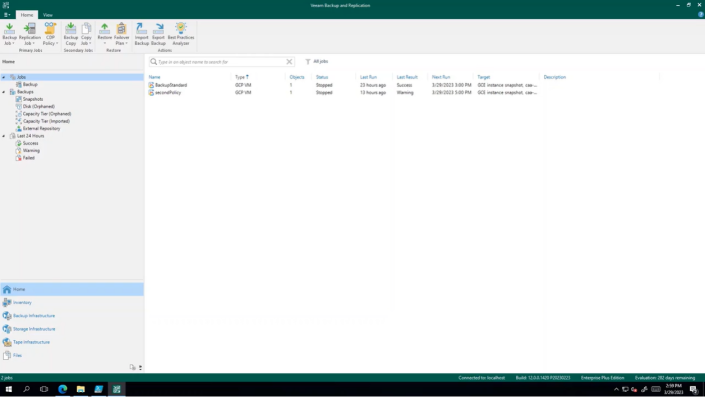The image size is (705, 397).
Task: Switch to the Home ribbon tab
Action: (27, 15)
